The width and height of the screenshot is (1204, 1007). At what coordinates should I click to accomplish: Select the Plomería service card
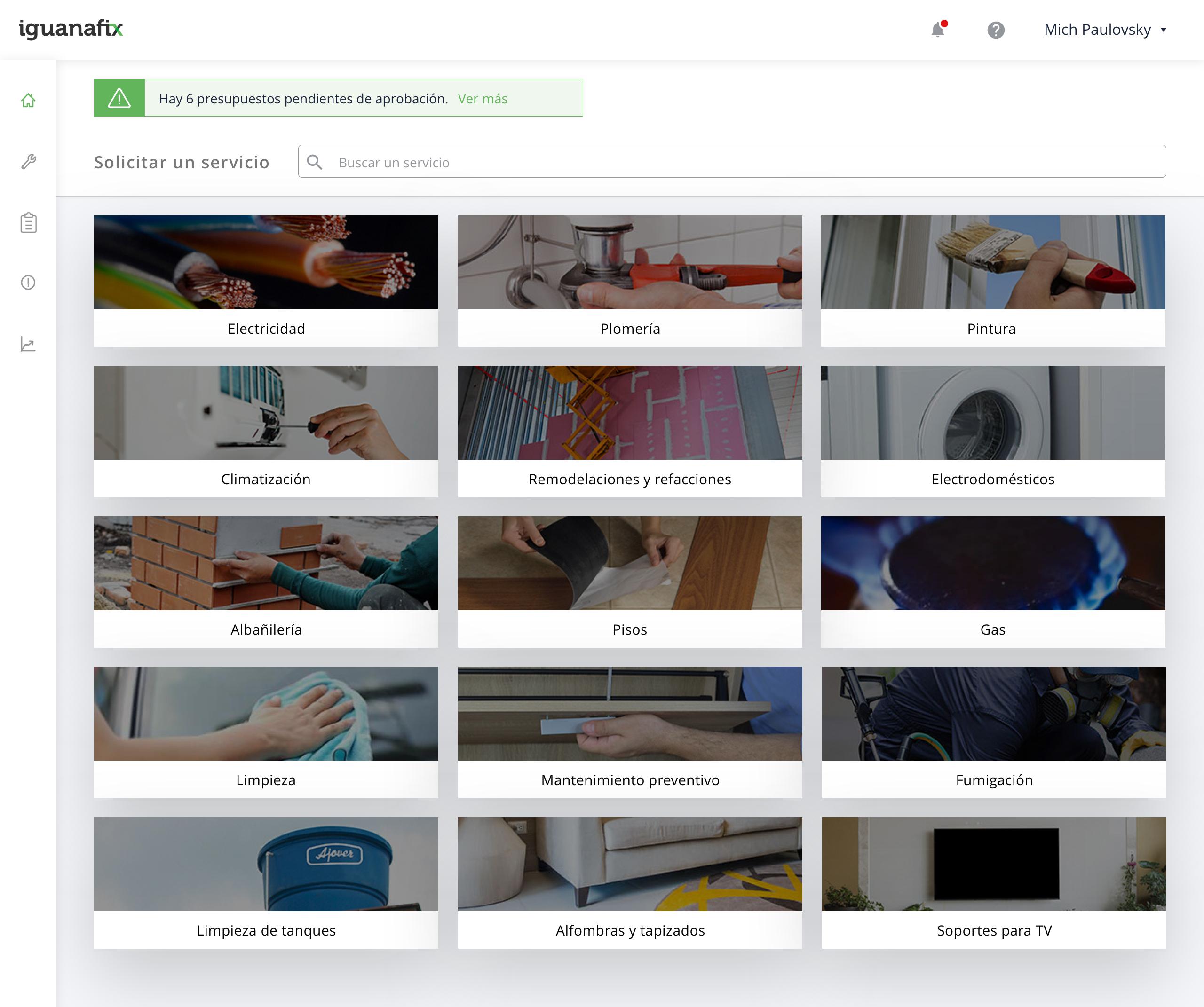point(630,281)
